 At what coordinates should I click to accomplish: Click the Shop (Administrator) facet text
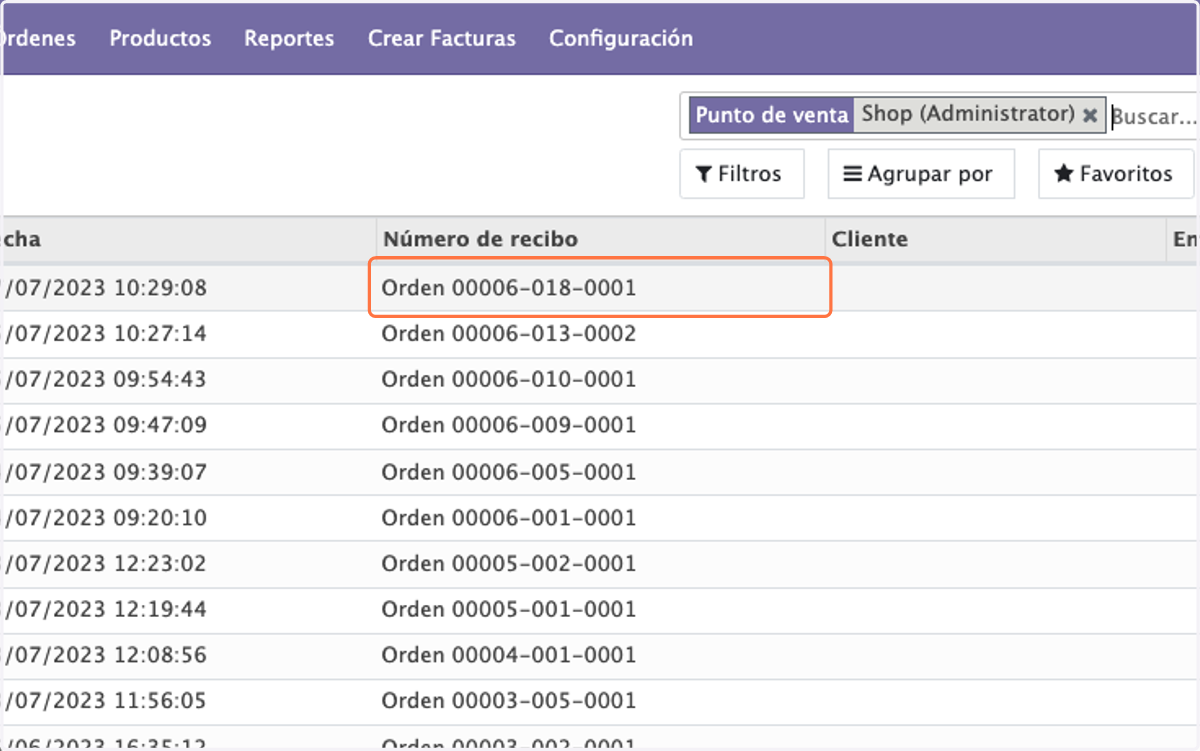968,114
